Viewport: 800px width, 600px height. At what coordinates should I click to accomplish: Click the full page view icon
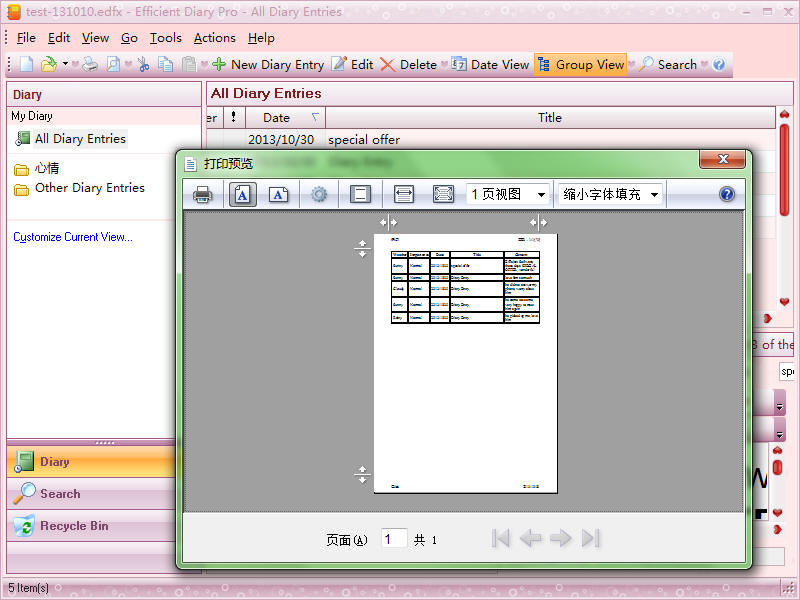pyautogui.click(x=442, y=195)
